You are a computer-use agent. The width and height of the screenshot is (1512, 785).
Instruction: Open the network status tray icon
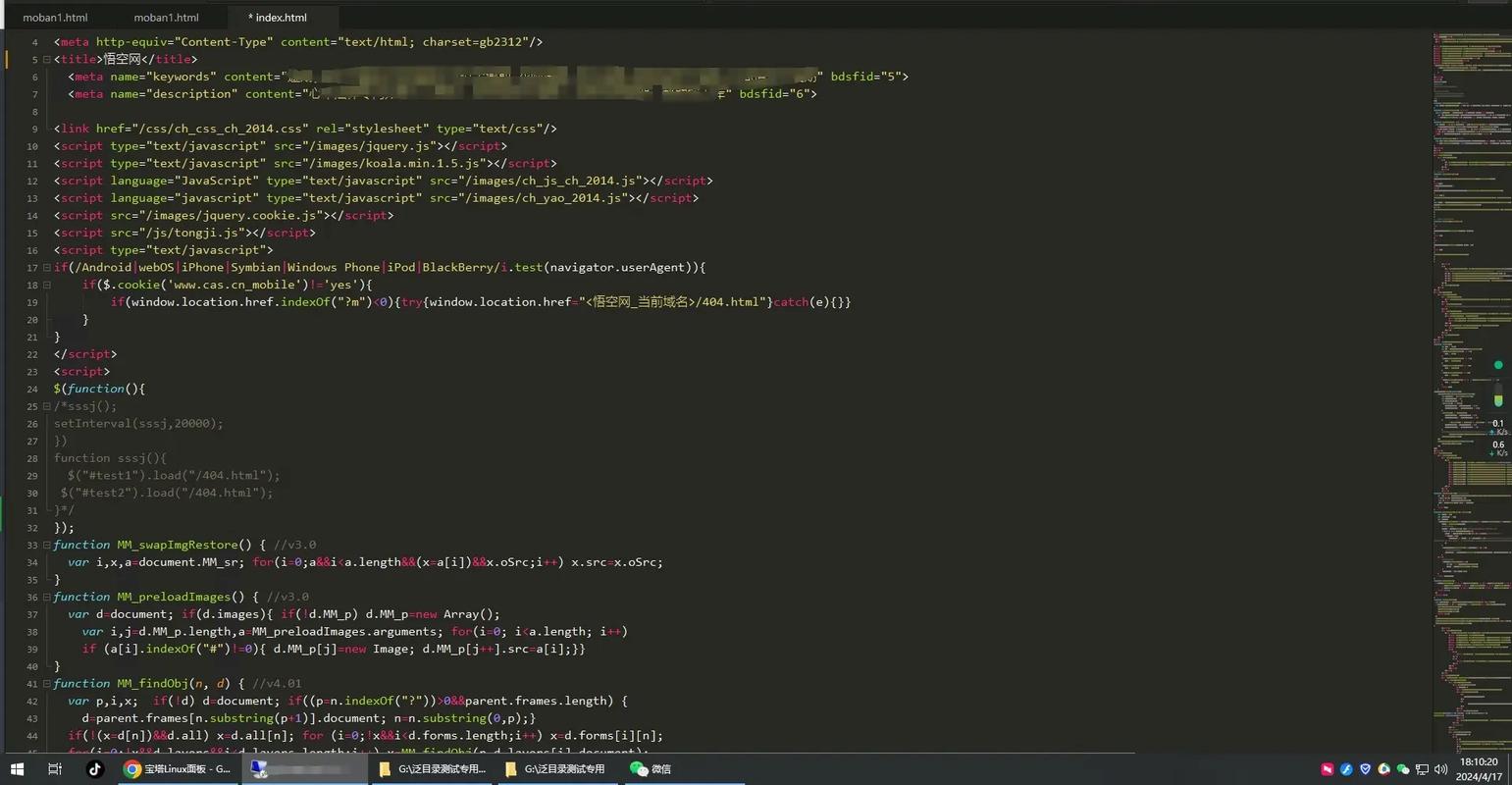pos(1422,769)
